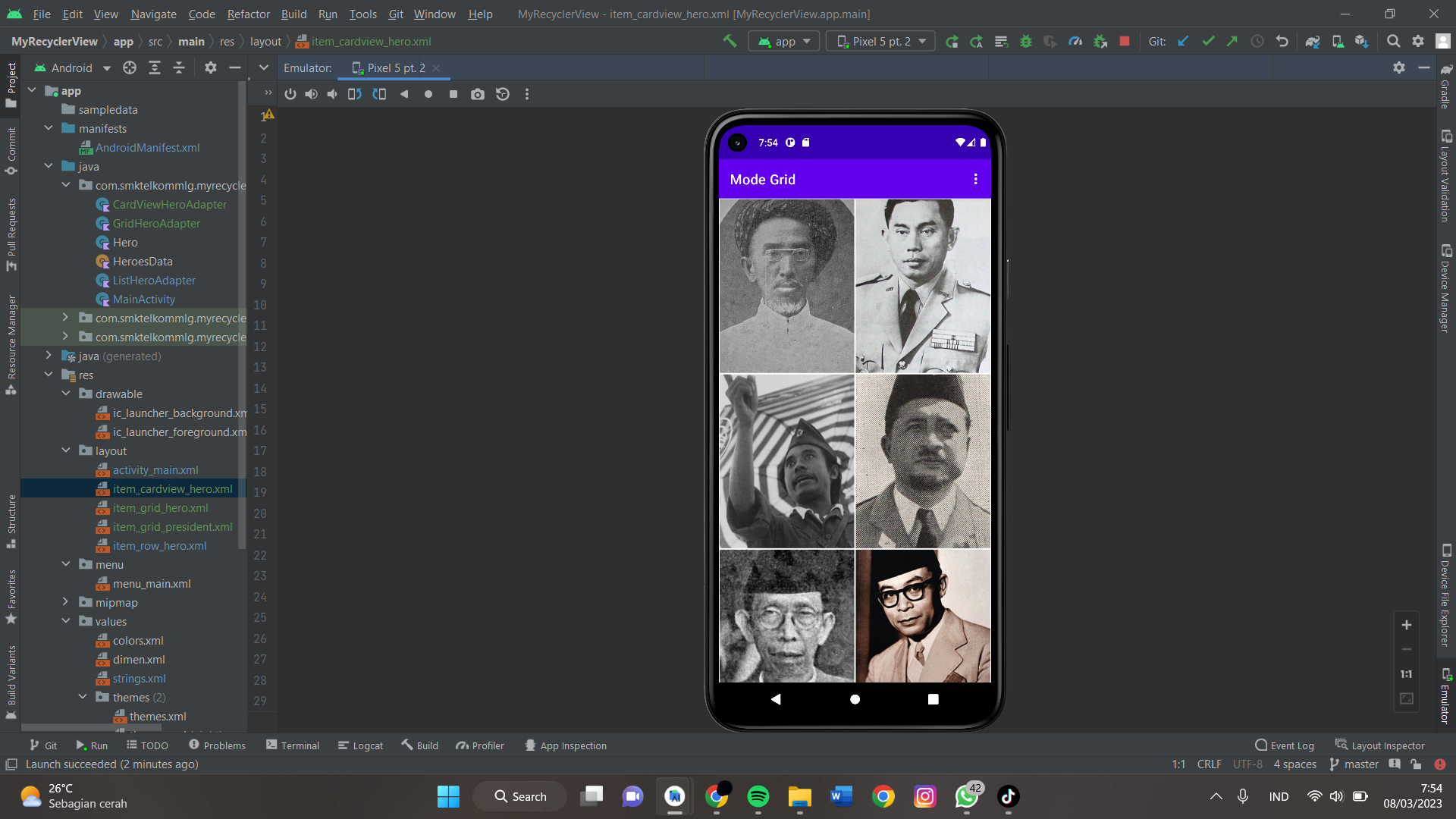
Task: Open Spotify from the taskbar
Action: point(758,796)
